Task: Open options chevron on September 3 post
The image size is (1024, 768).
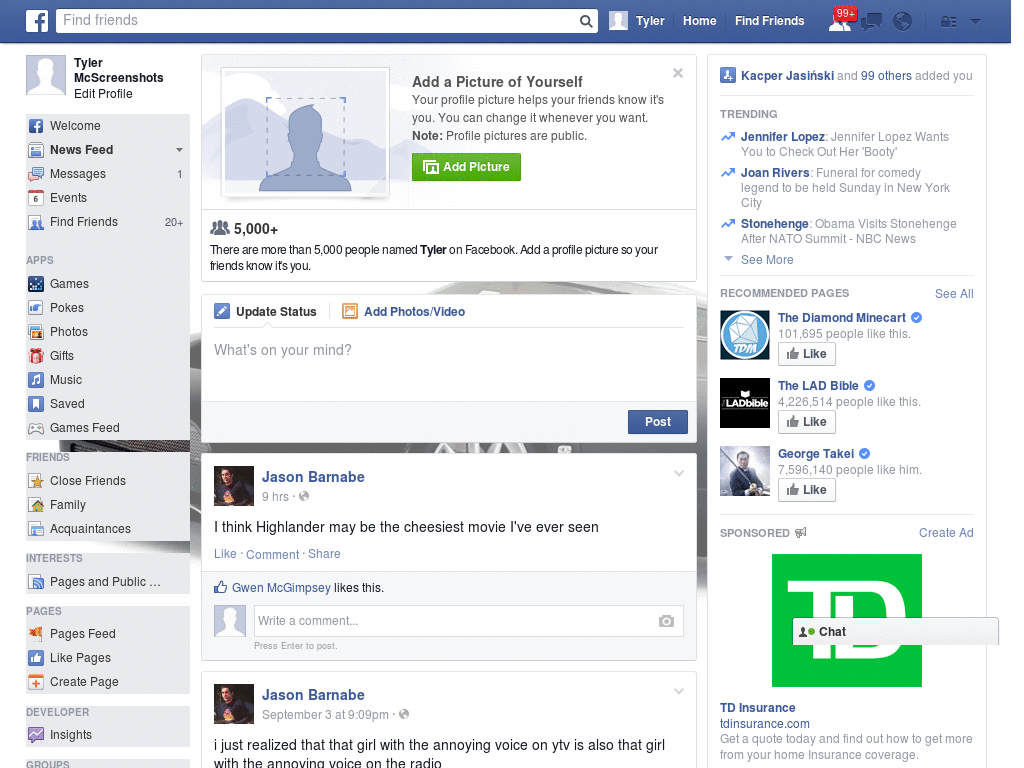Action: coord(679,691)
